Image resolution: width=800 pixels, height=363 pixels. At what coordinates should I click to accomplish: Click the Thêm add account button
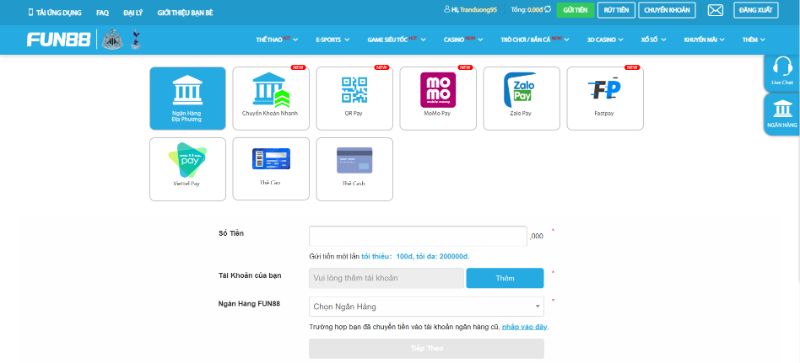pos(505,278)
